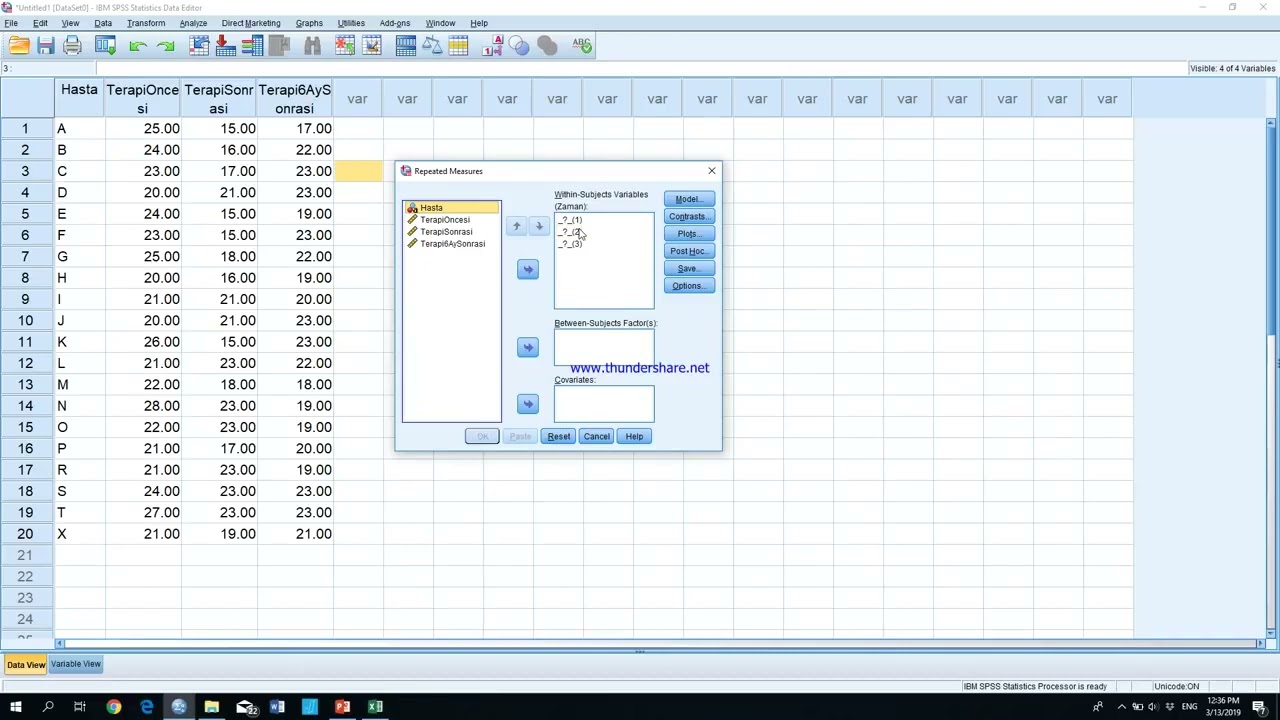Open the Graphs menu
Image resolution: width=1280 pixels, height=720 pixels.
[309, 23]
